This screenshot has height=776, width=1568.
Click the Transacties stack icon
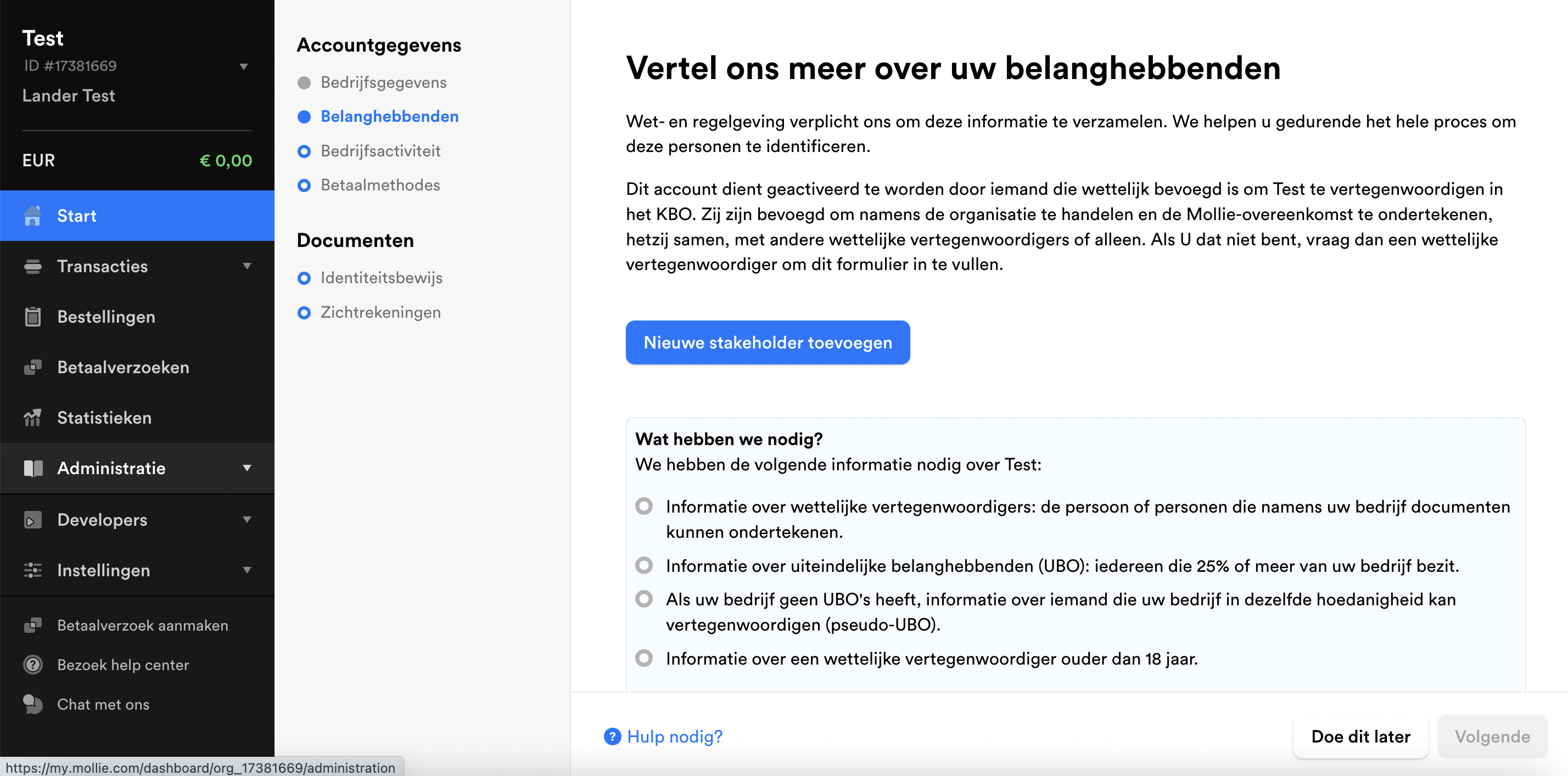pos(33,266)
